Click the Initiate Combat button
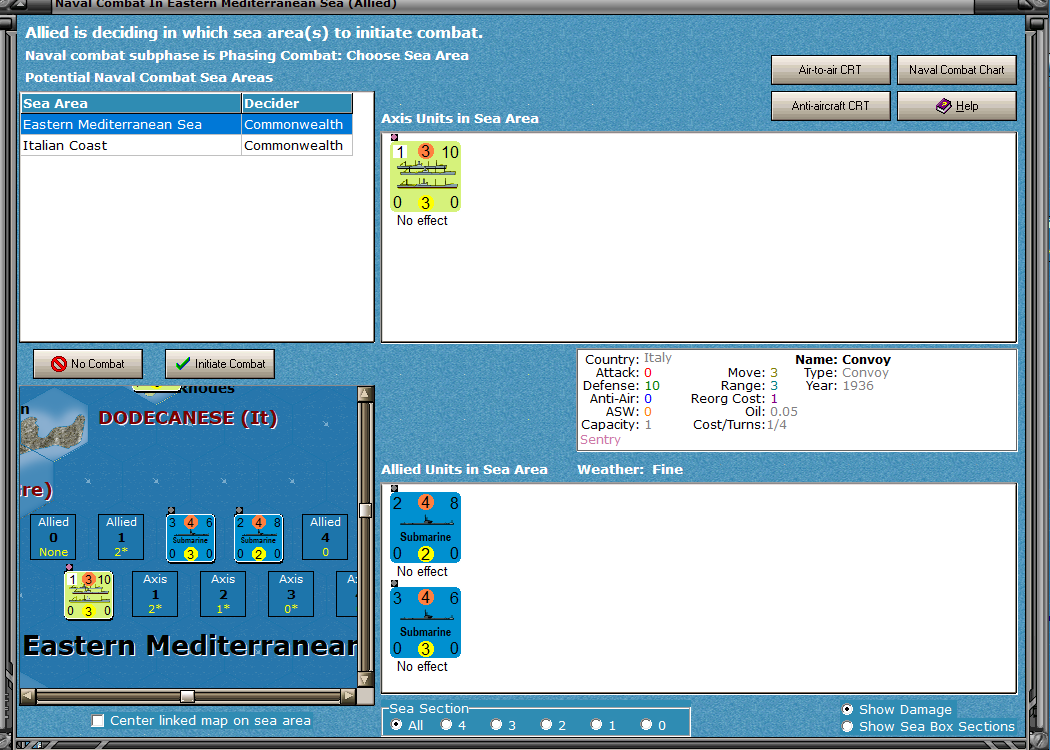Viewport: 1050px width, 750px height. [220, 364]
